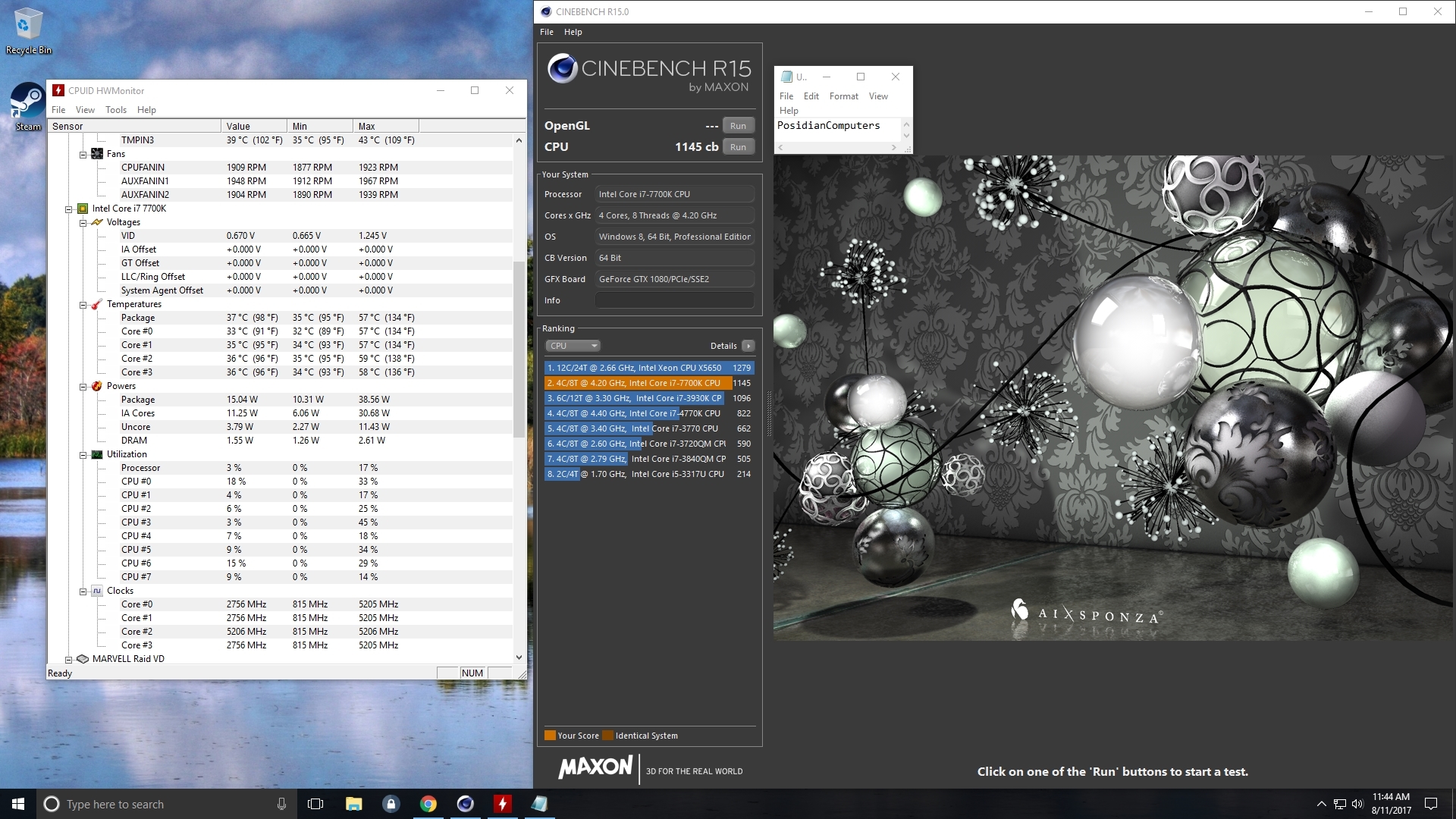The height and width of the screenshot is (819, 1456).
Task: Collapse the Intel Core i7 7700K node
Action: click(x=69, y=209)
